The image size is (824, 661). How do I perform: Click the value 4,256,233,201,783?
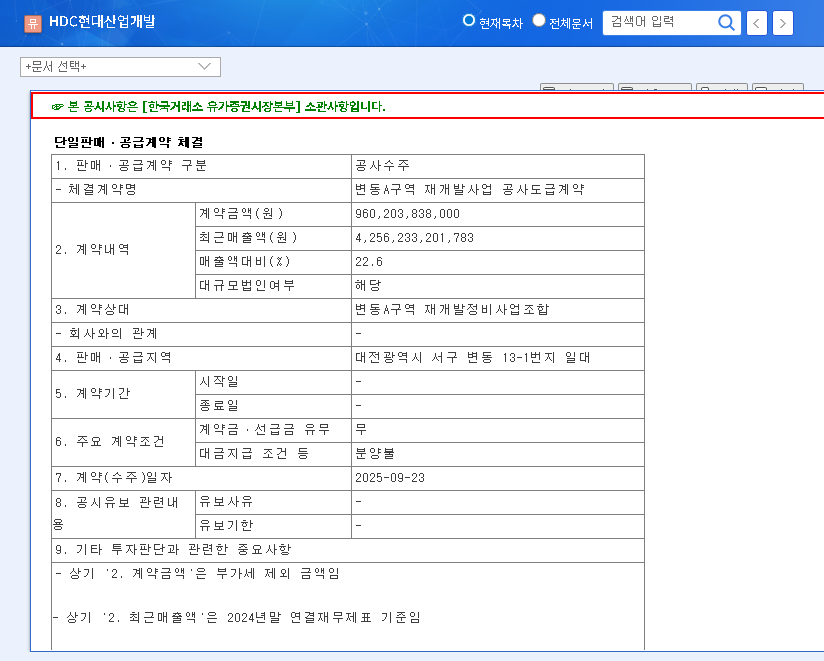click(x=415, y=238)
